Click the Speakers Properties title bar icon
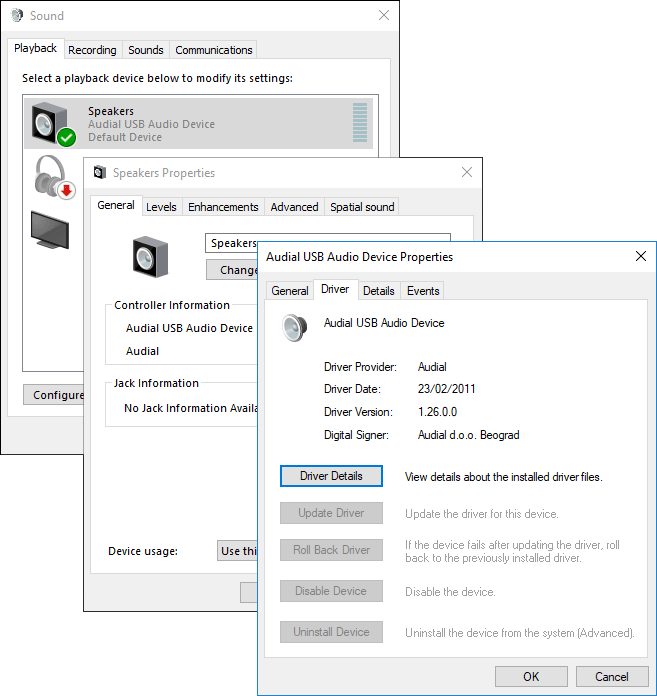Viewport: 657px width, 696px height. coord(100,172)
